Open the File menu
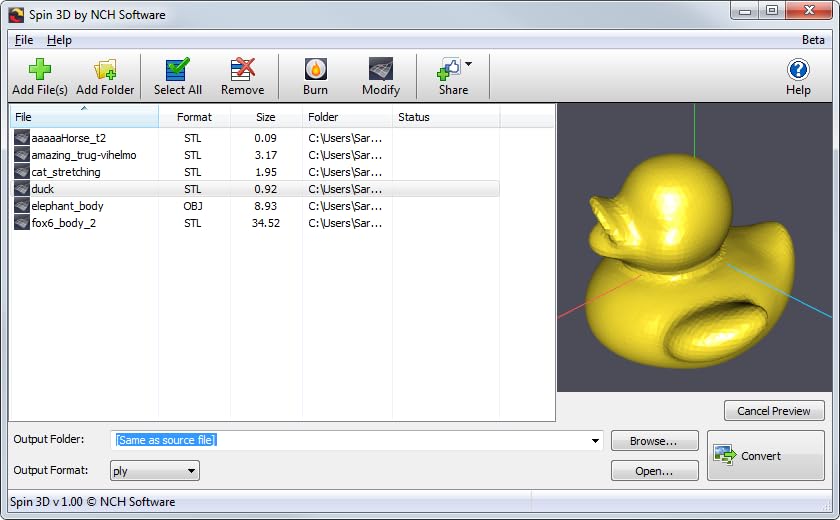Screen dimensions: 840x520 coord(24,40)
